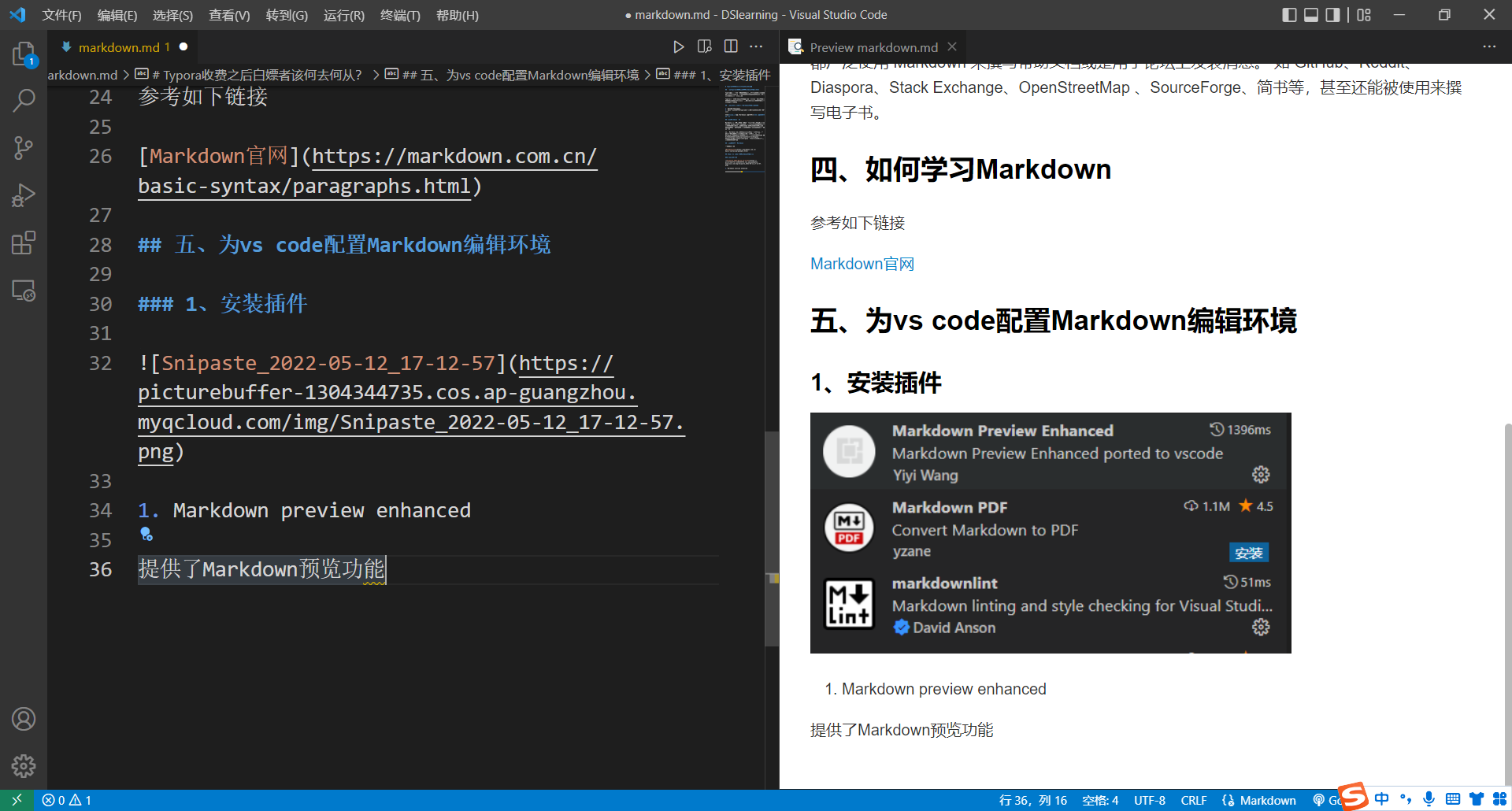Open 帮助(H) menu
The image size is (1512, 811).
(458, 15)
